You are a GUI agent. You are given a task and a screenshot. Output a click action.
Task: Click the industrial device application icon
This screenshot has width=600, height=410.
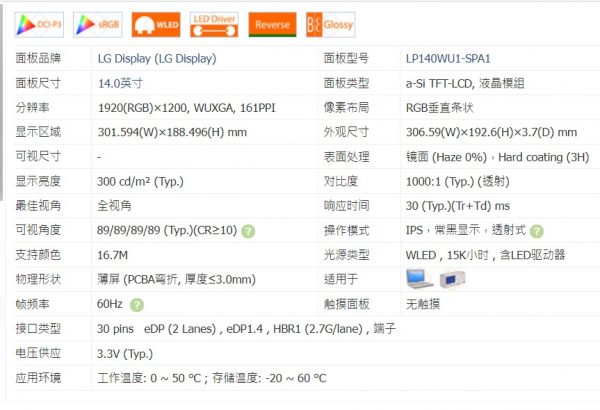click(452, 279)
